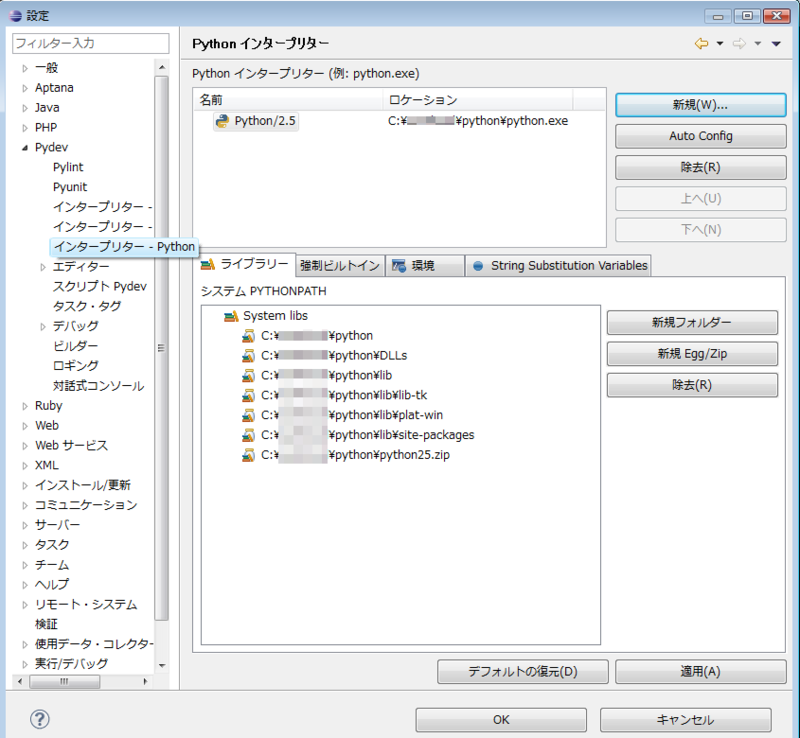Screen dimensions: 800x738
Task: Open the back history dropdown arrow
Action: point(720,44)
